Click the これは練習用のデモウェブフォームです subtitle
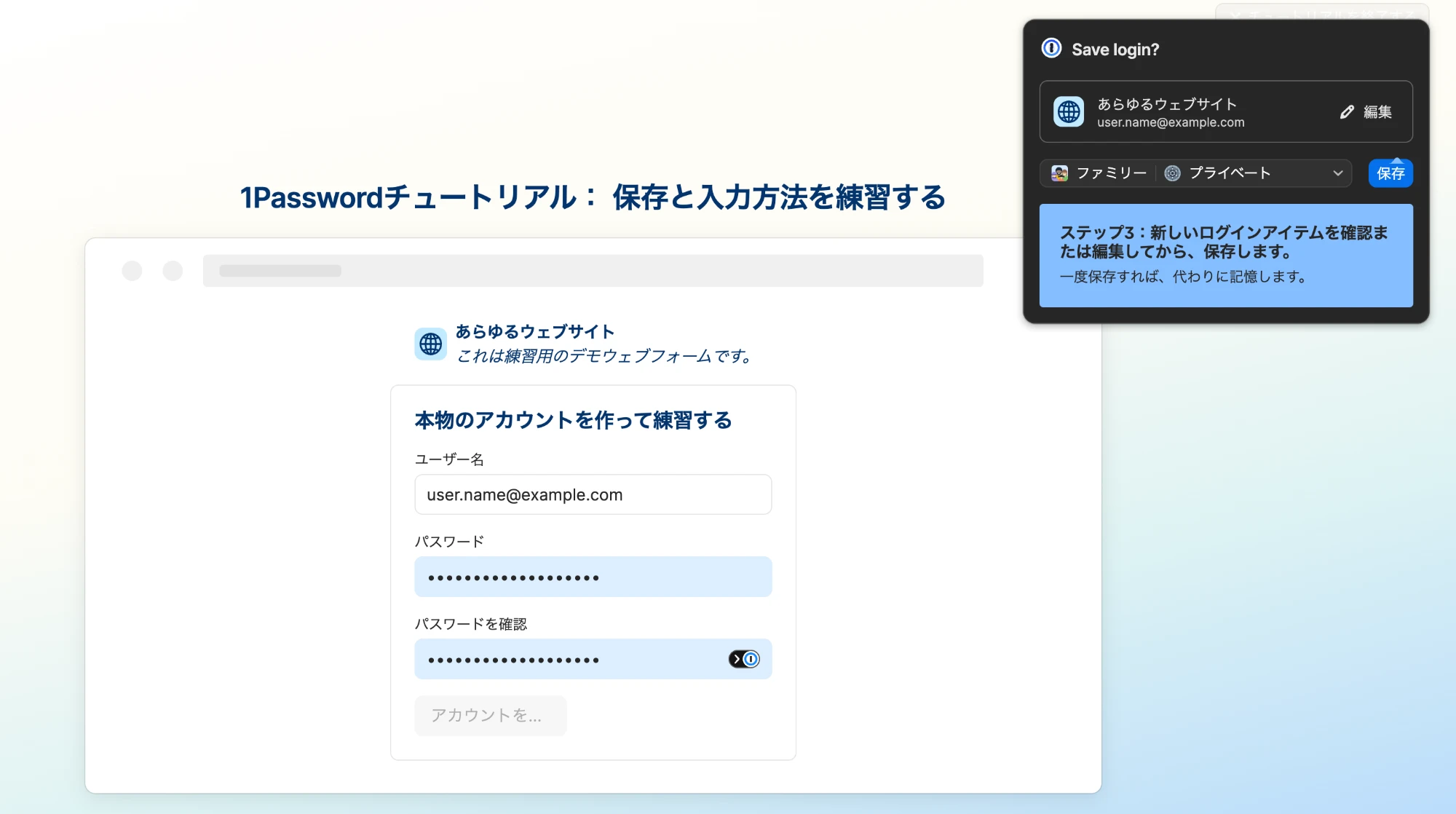1456x814 pixels. coord(604,356)
